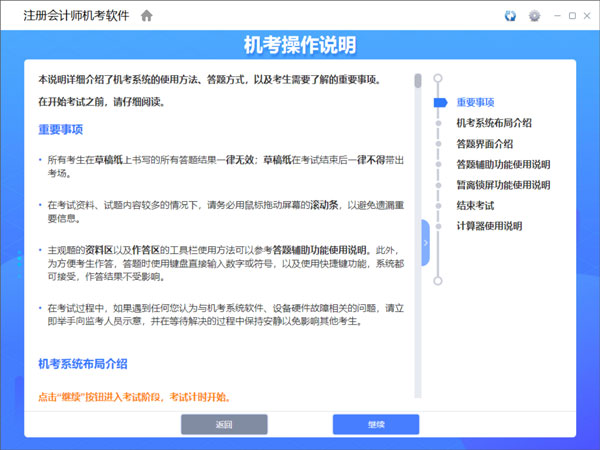Jump to 机考系统布局介绍 in navigation
Screen dimensions: 600x450
(494, 123)
